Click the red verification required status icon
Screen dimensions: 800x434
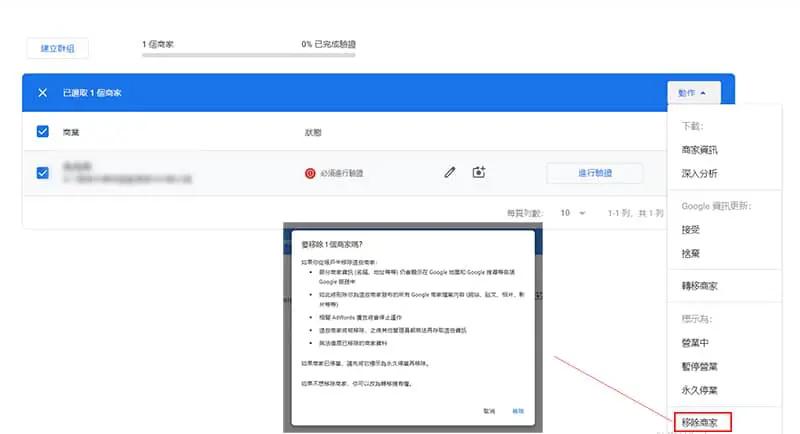click(x=309, y=173)
